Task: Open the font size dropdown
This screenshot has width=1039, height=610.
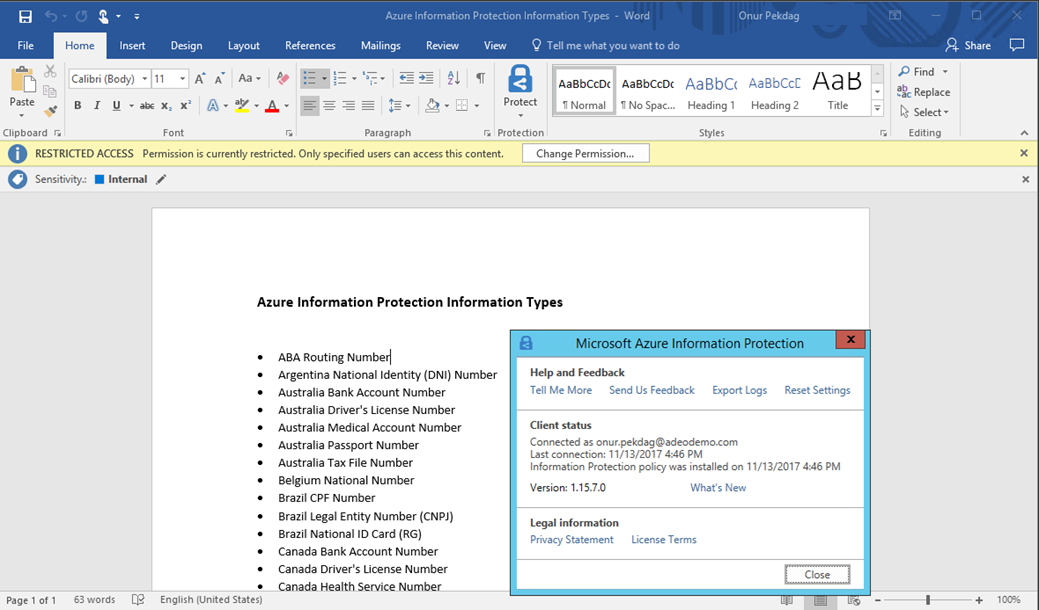Action: click(182, 79)
